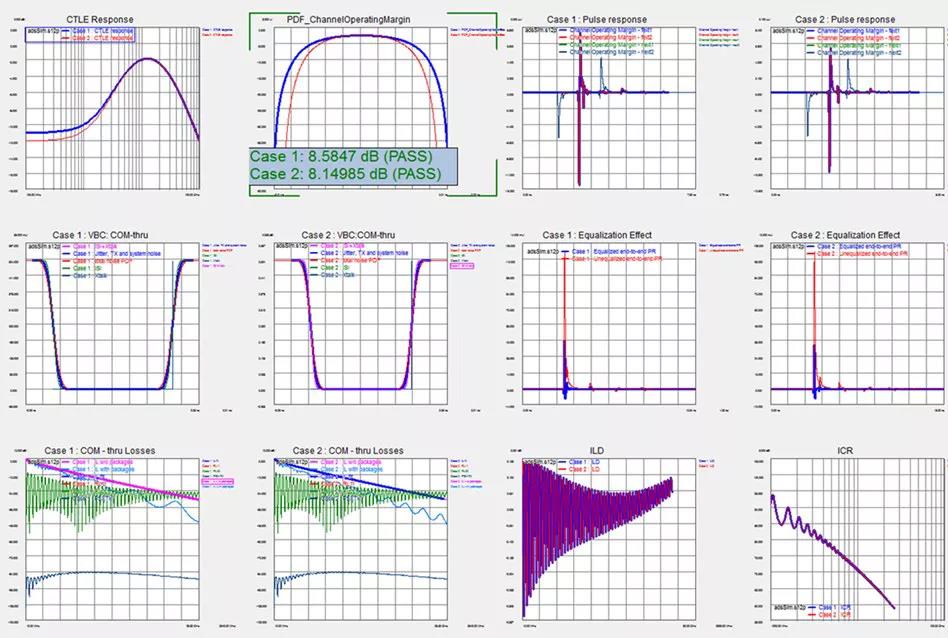This screenshot has height=638, width=948.
Task: Open the Case 1 VBC bathtub curve graph
Action: point(112,324)
